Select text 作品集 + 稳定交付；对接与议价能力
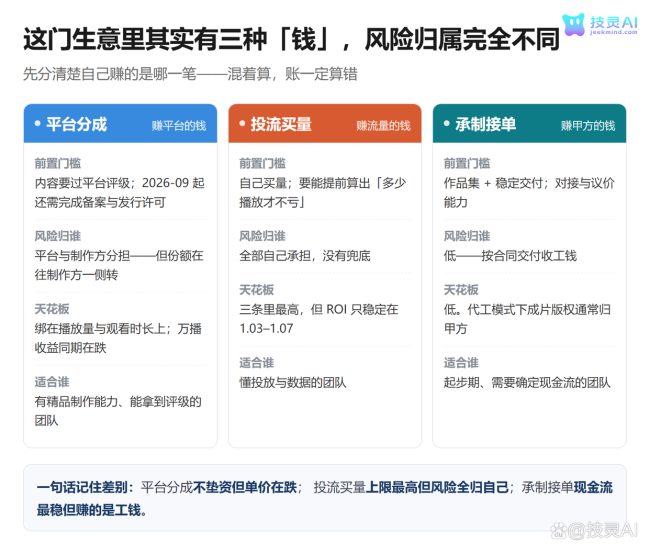 click(x=529, y=192)
